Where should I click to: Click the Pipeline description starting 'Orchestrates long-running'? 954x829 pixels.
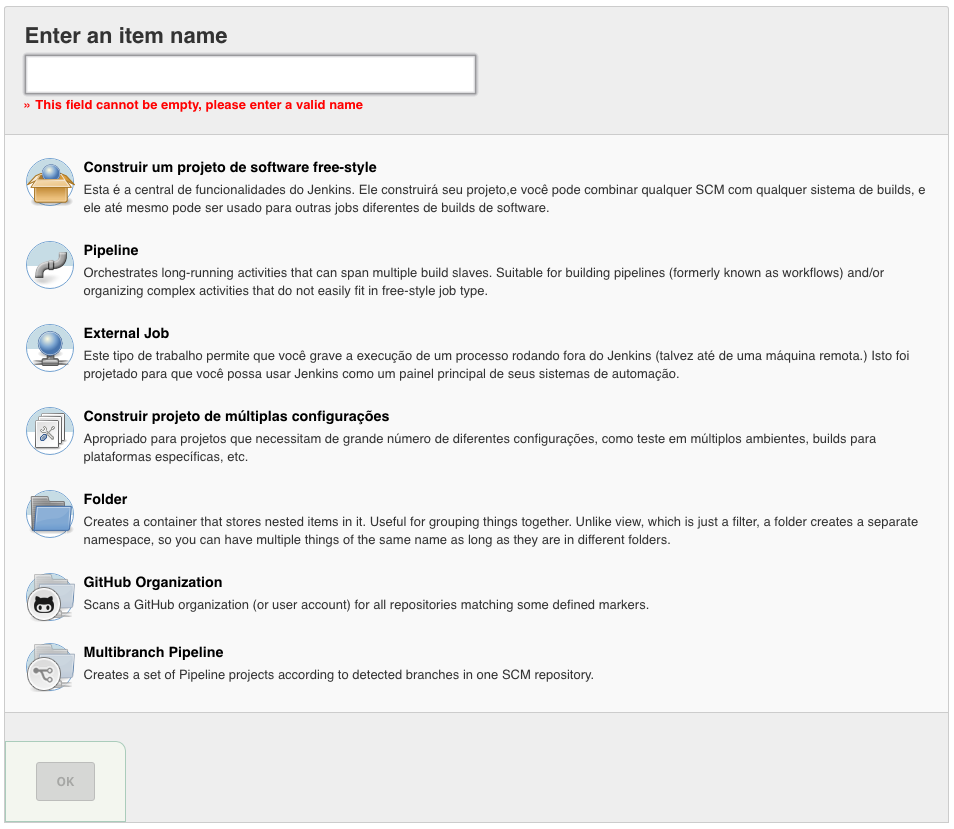click(484, 282)
